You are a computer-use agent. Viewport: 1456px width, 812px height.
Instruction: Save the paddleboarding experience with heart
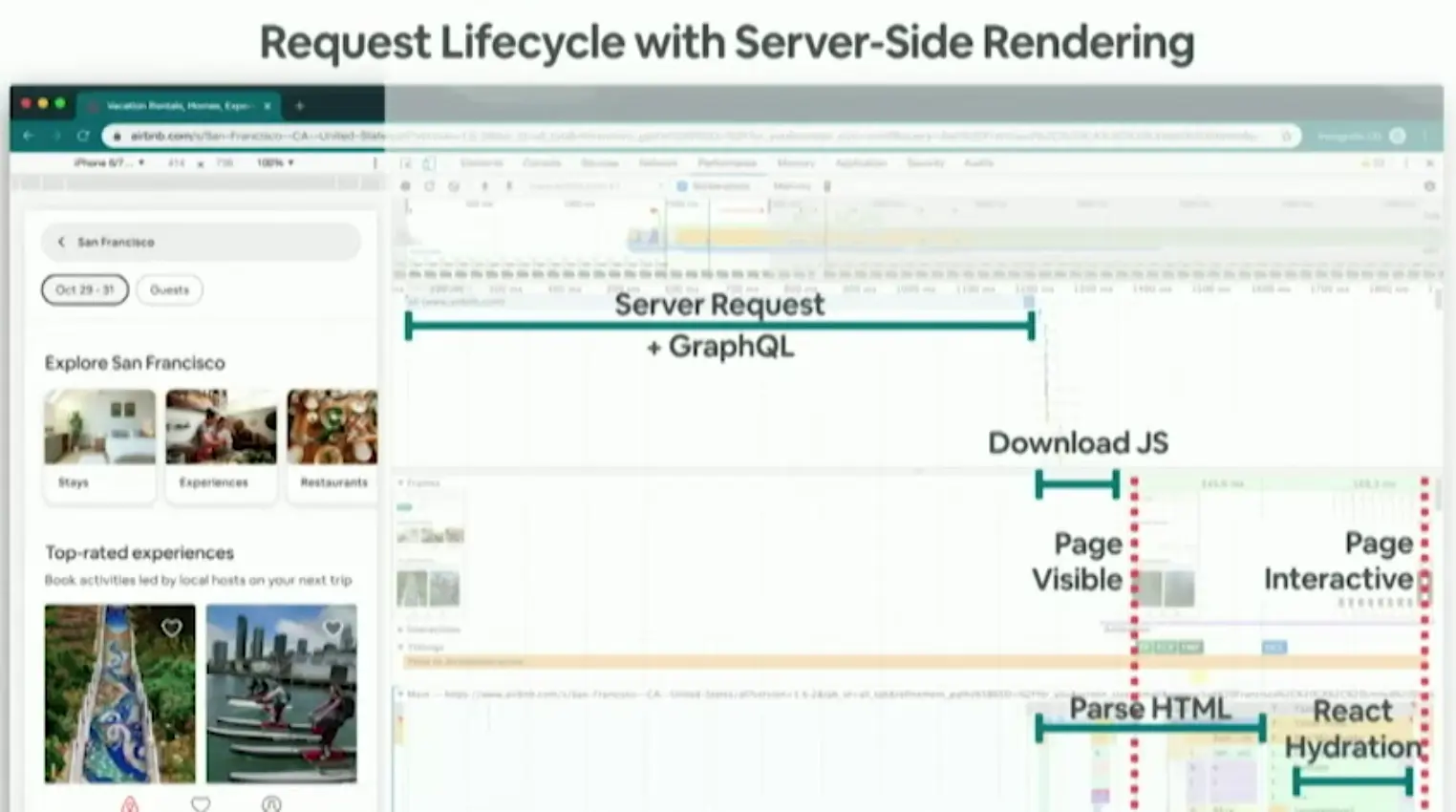click(x=332, y=628)
